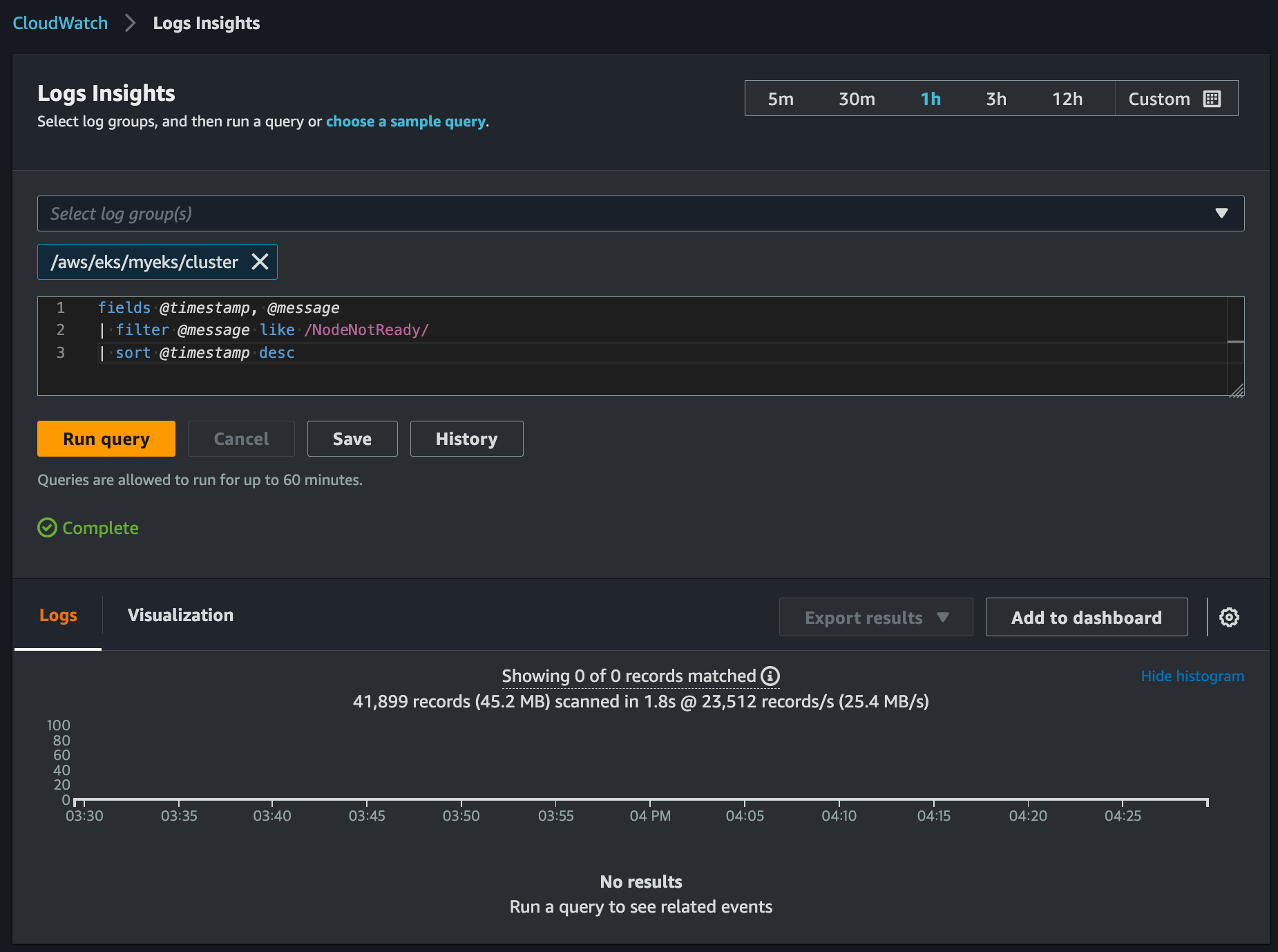This screenshot has height=952, width=1278.
Task: Remove the /aws/eks/myeks/cluster log group
Action: point(260,262)
